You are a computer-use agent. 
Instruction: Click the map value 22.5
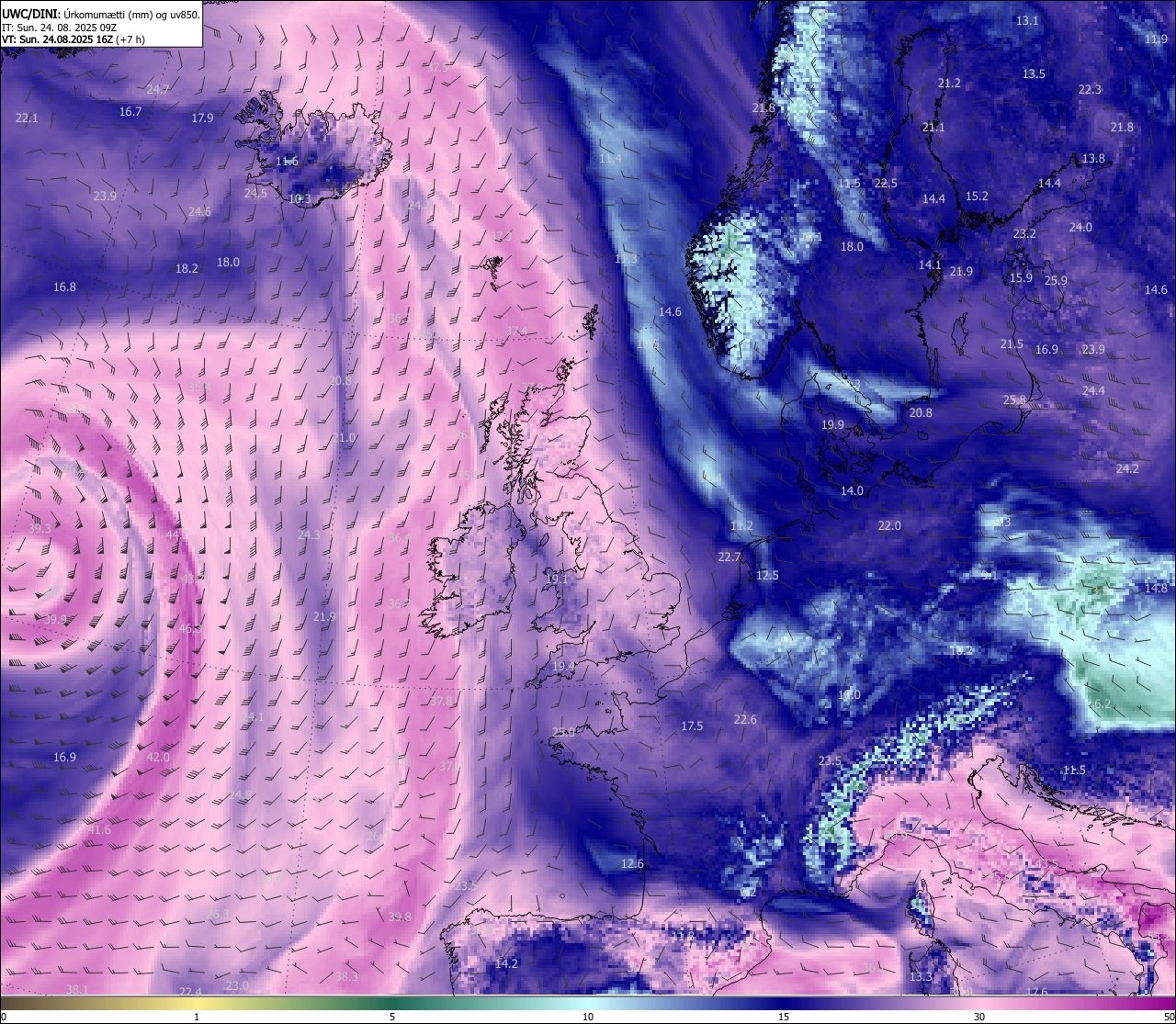pos(886,183)
